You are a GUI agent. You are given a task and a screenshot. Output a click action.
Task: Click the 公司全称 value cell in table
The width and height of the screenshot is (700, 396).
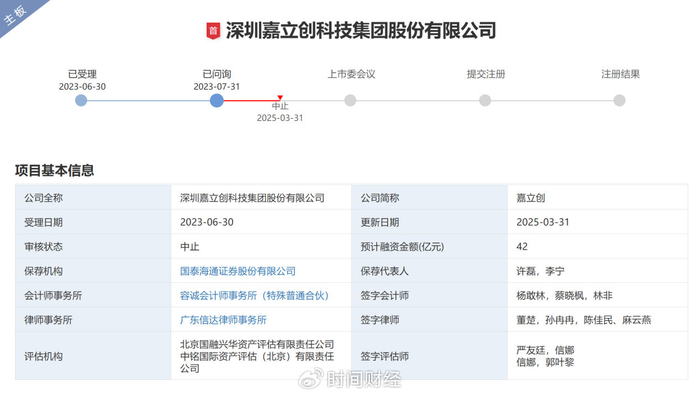[261, 198]
